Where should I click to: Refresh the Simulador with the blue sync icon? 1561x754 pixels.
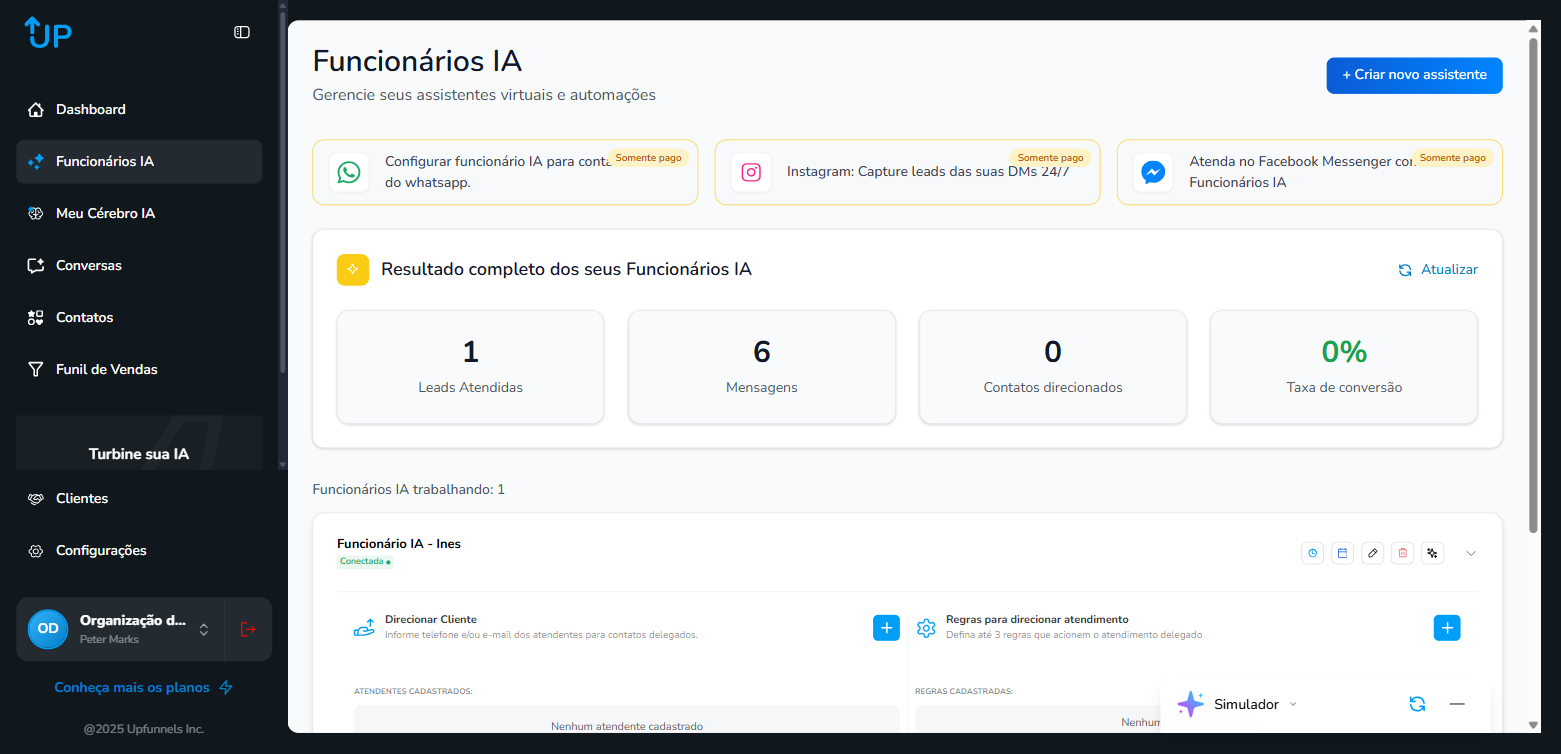pos(1417,704)
